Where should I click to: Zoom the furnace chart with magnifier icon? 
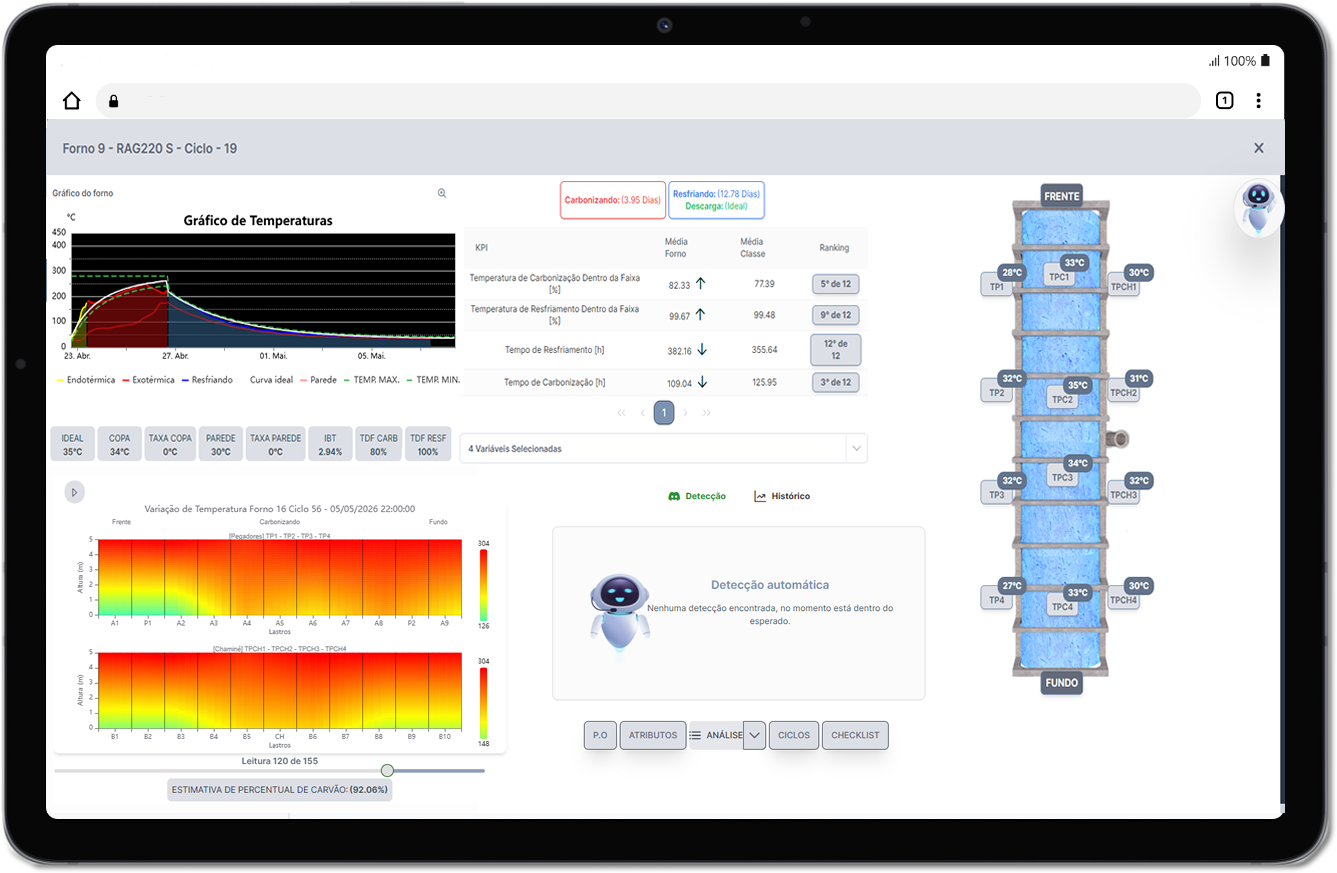[442, 193]
